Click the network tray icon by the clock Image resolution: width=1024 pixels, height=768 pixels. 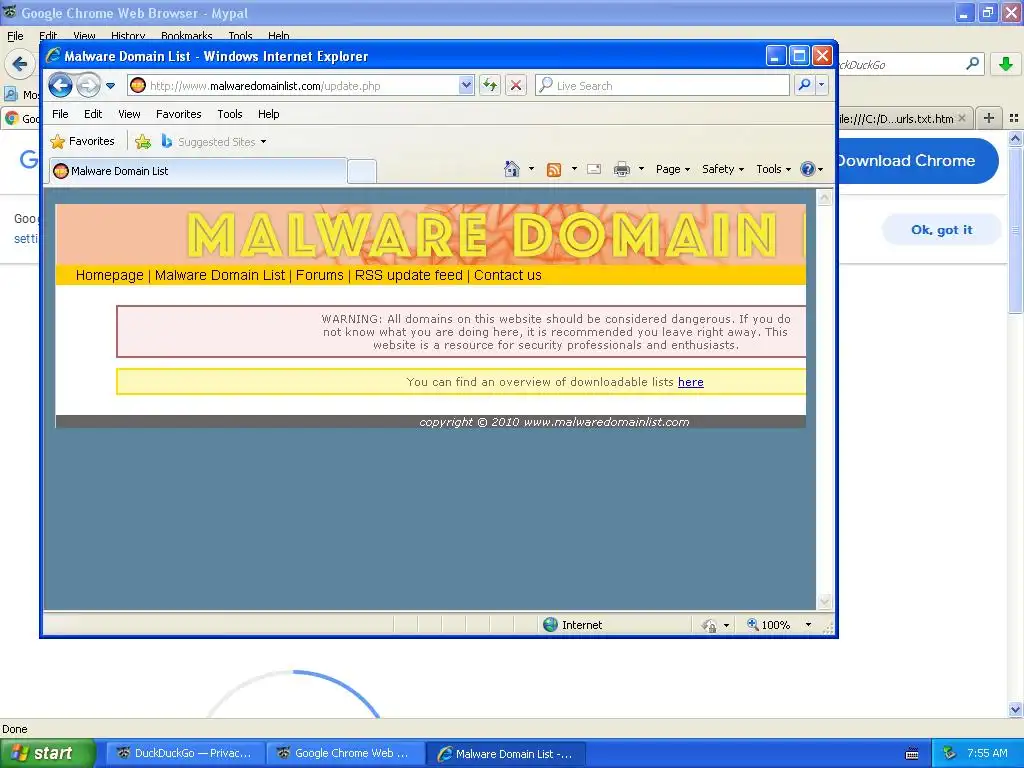coord(950,754)
